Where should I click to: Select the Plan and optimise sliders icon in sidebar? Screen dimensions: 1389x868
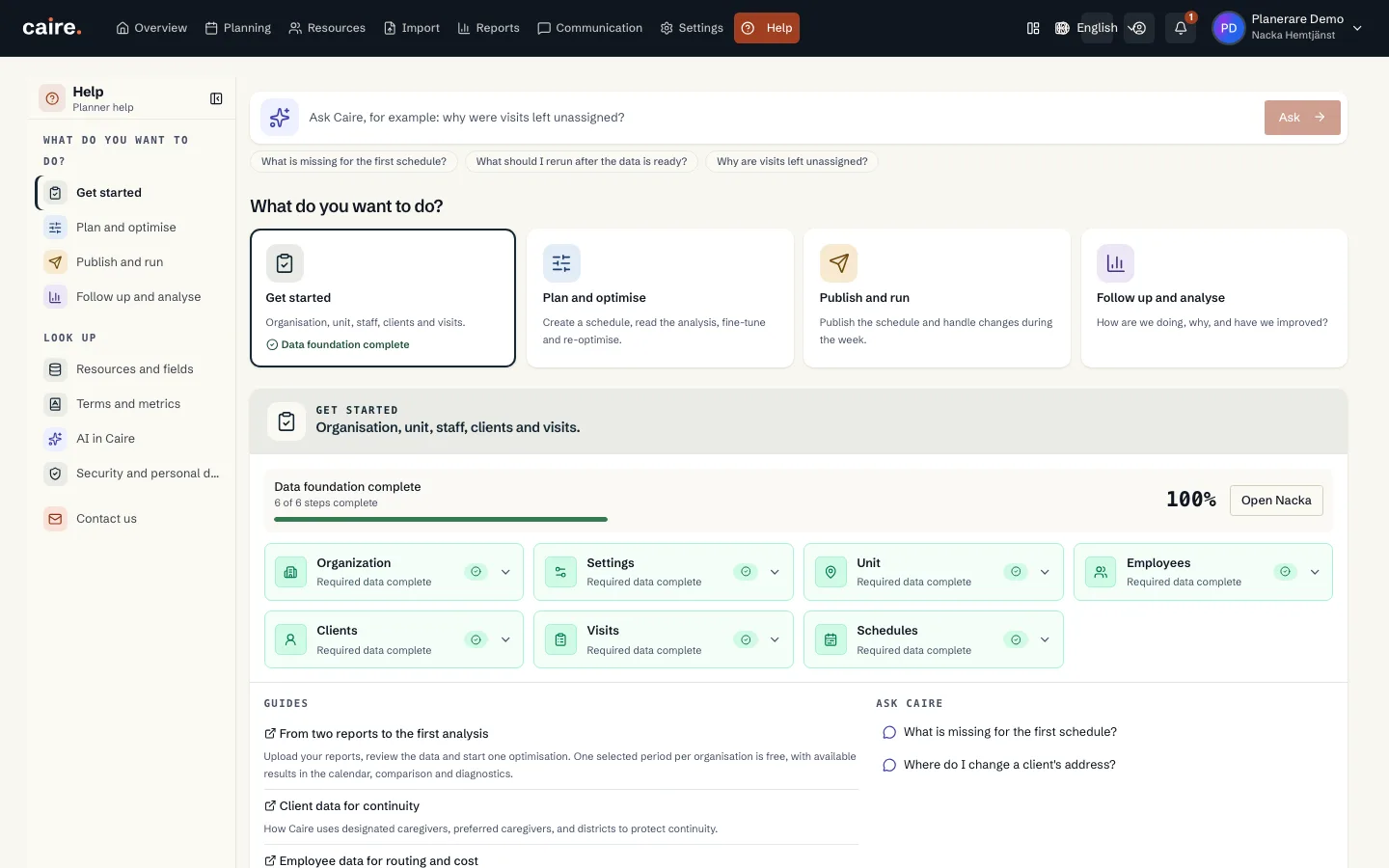coord(56,228)
